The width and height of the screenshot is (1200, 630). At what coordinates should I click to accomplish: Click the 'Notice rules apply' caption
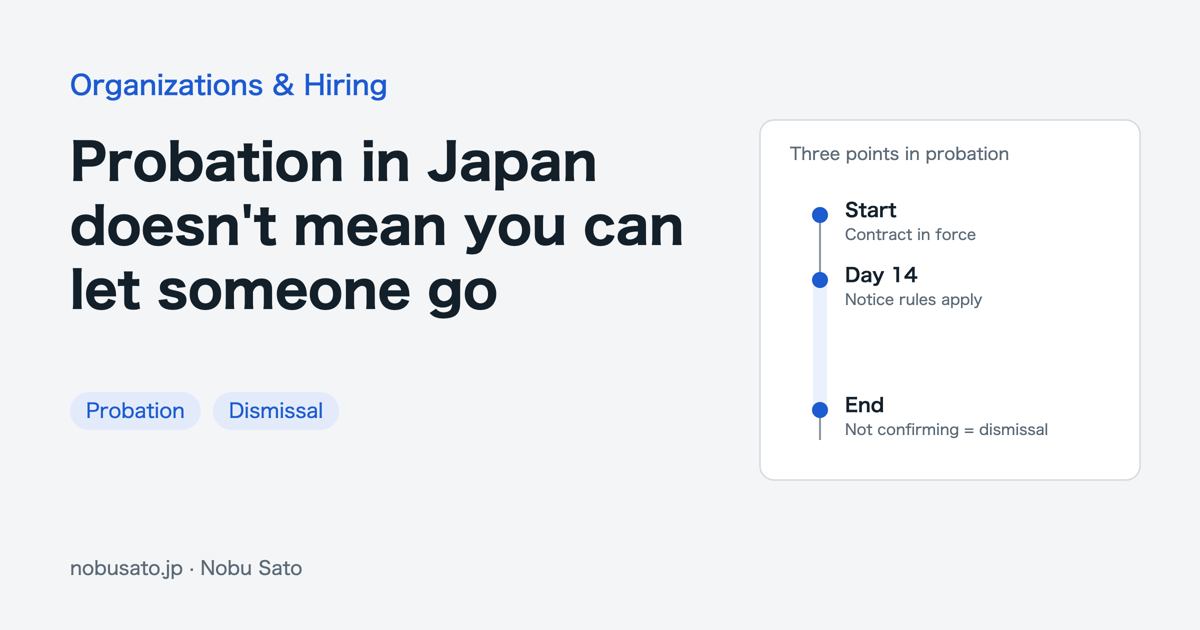[x=913, y=300]
